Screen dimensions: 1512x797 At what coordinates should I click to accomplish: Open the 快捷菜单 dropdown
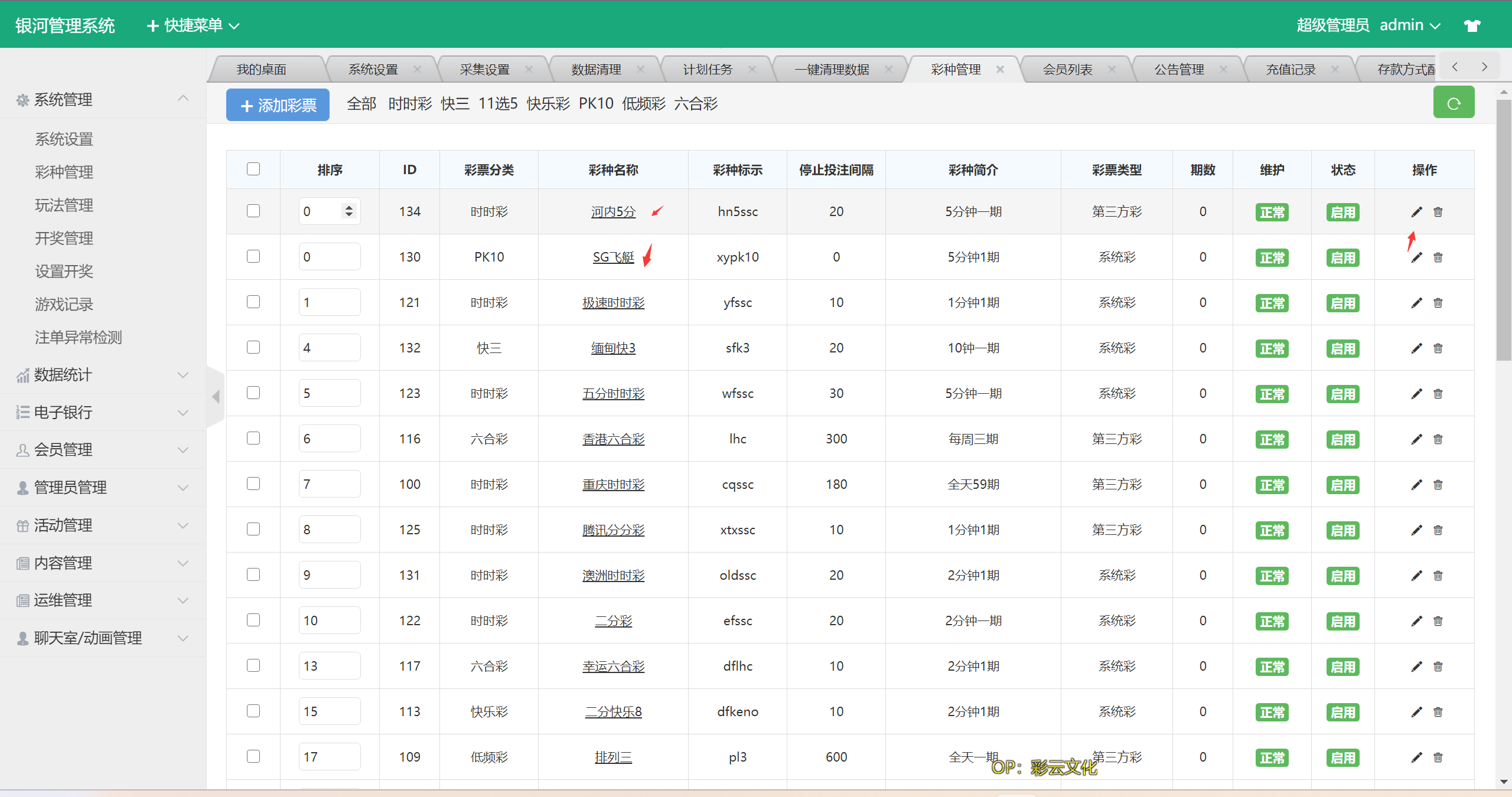(193, 25)
